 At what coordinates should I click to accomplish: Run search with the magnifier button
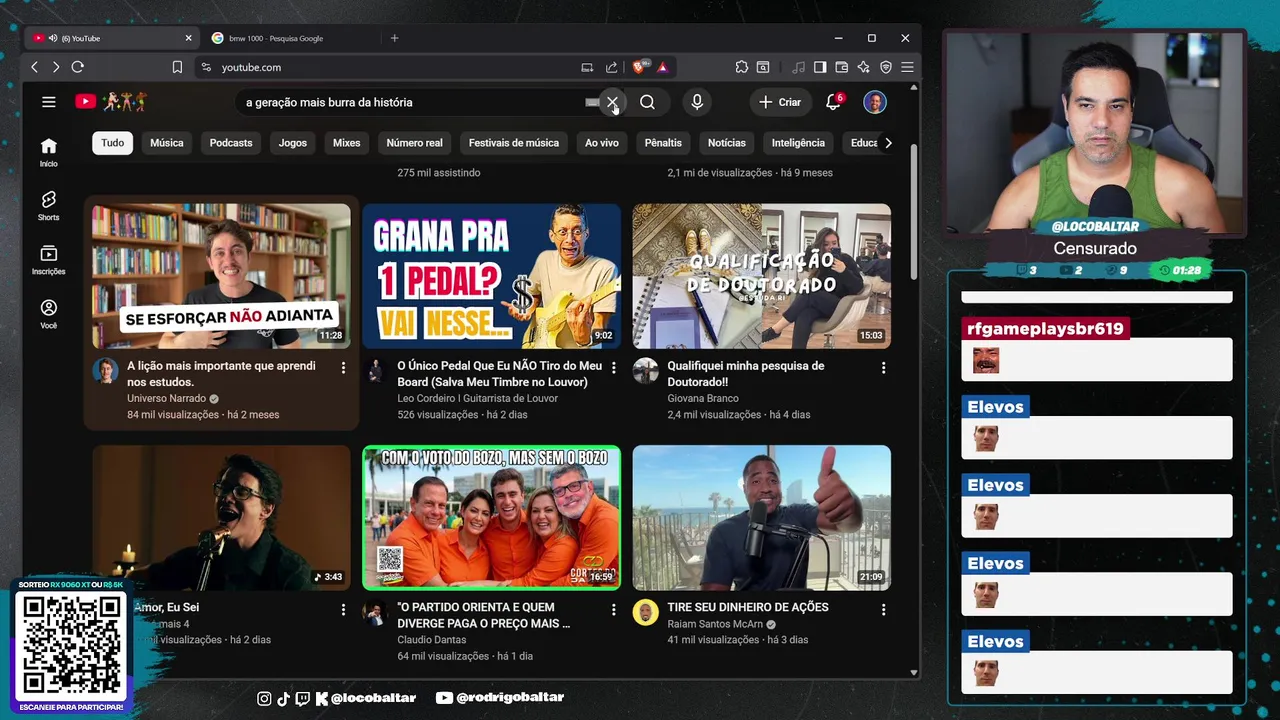(647, 102)
